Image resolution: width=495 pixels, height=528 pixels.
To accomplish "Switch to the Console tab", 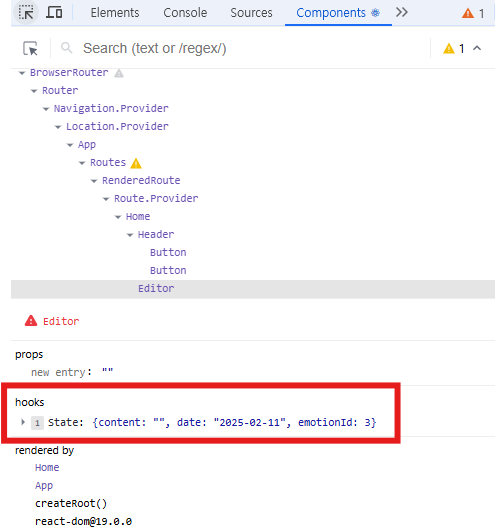I will coord(185,13).
